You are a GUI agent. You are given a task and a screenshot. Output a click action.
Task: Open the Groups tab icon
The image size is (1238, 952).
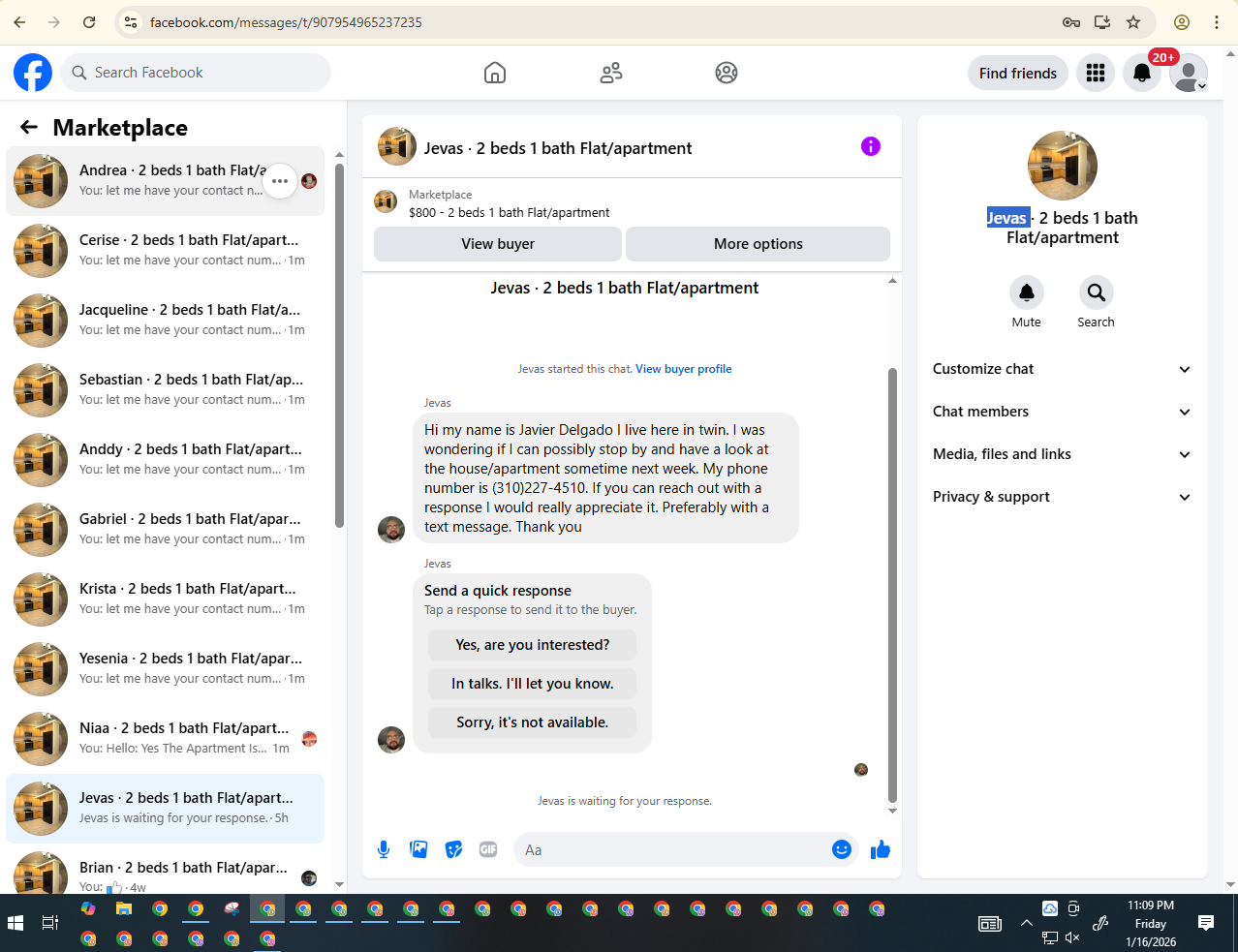(727, 73)
